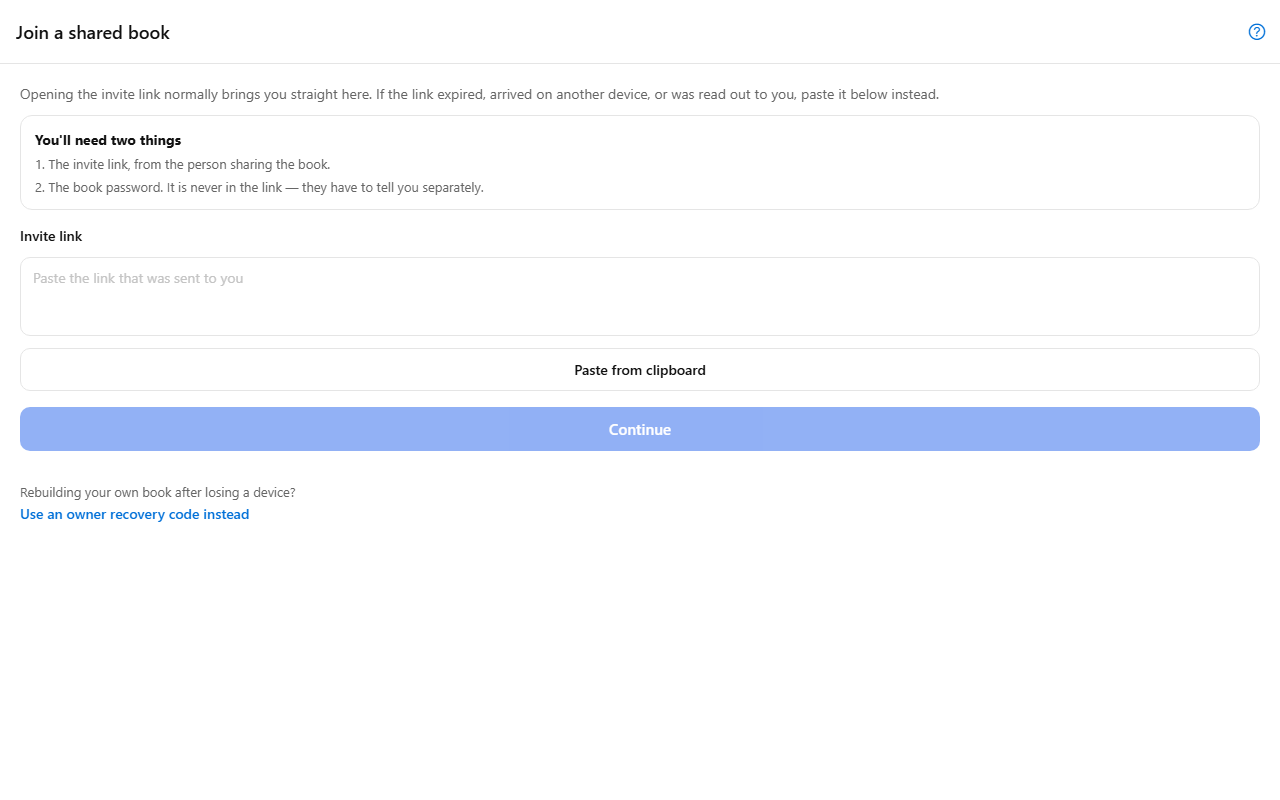This screenshot has height=800, width=1280.
Task: Click the book password instruction line
Action: (260, 187)
